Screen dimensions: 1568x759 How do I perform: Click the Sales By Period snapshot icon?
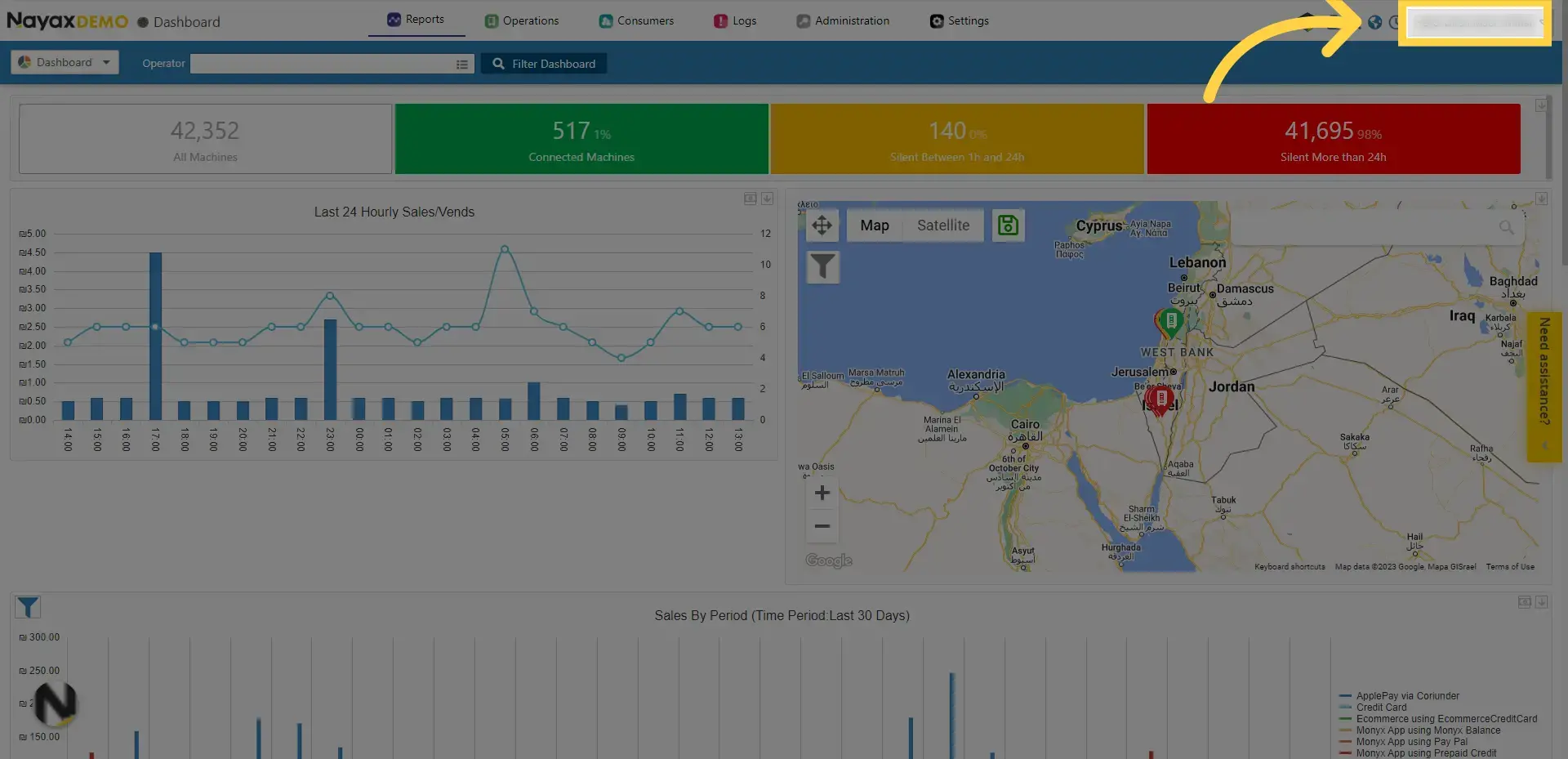coord(1525,602)
